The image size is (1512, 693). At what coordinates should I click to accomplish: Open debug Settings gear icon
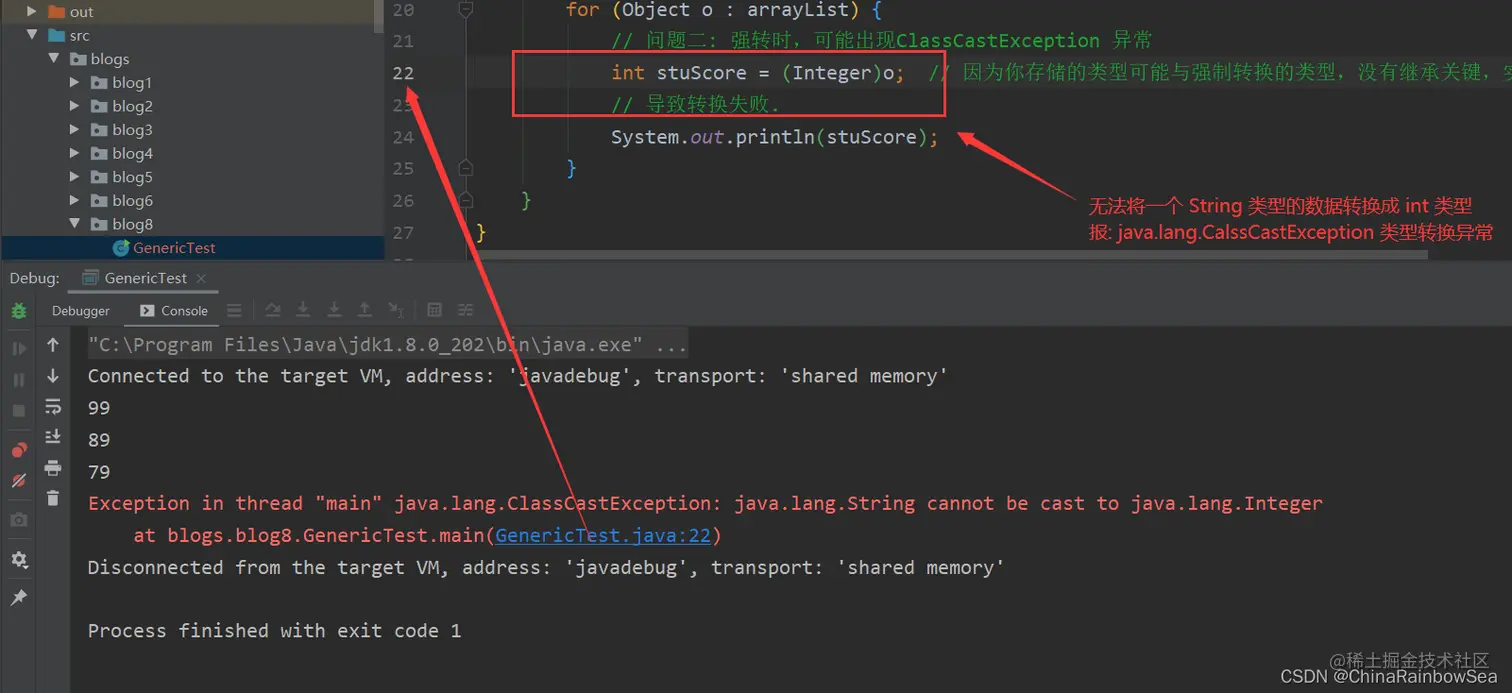(19, 559)
